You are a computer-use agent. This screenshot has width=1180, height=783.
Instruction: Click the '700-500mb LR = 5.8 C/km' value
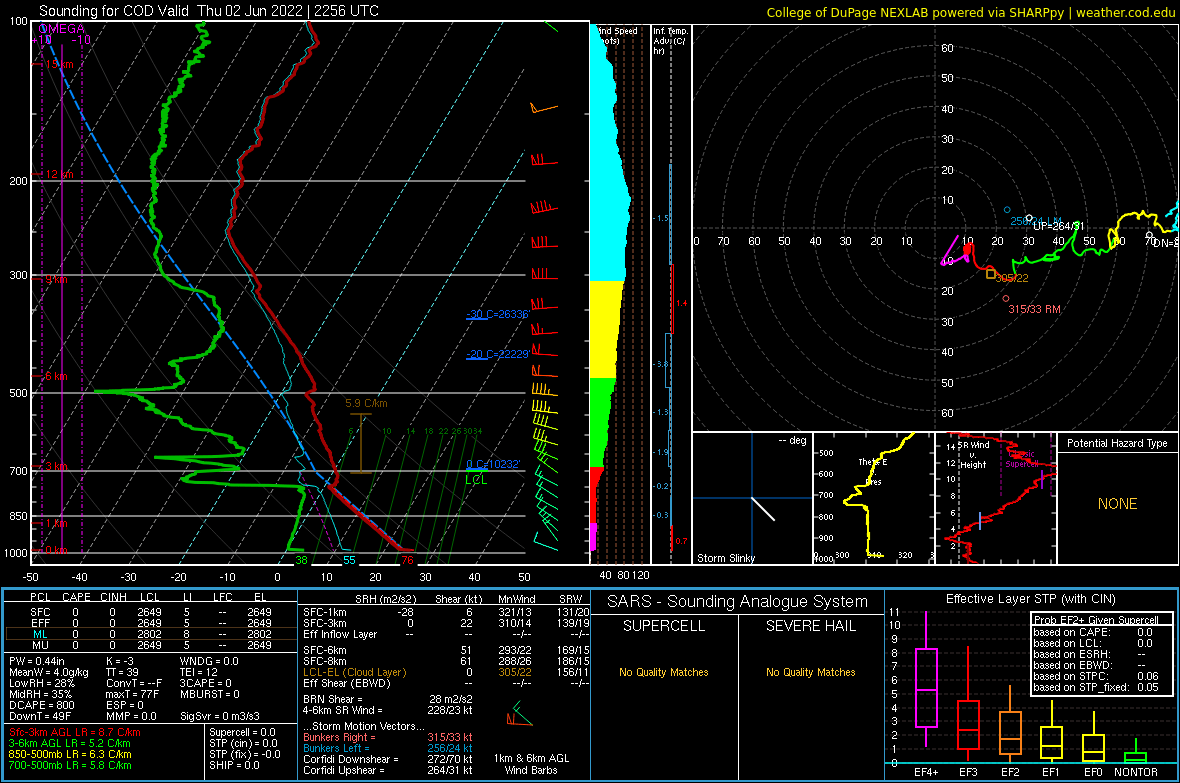coord(69,765)
